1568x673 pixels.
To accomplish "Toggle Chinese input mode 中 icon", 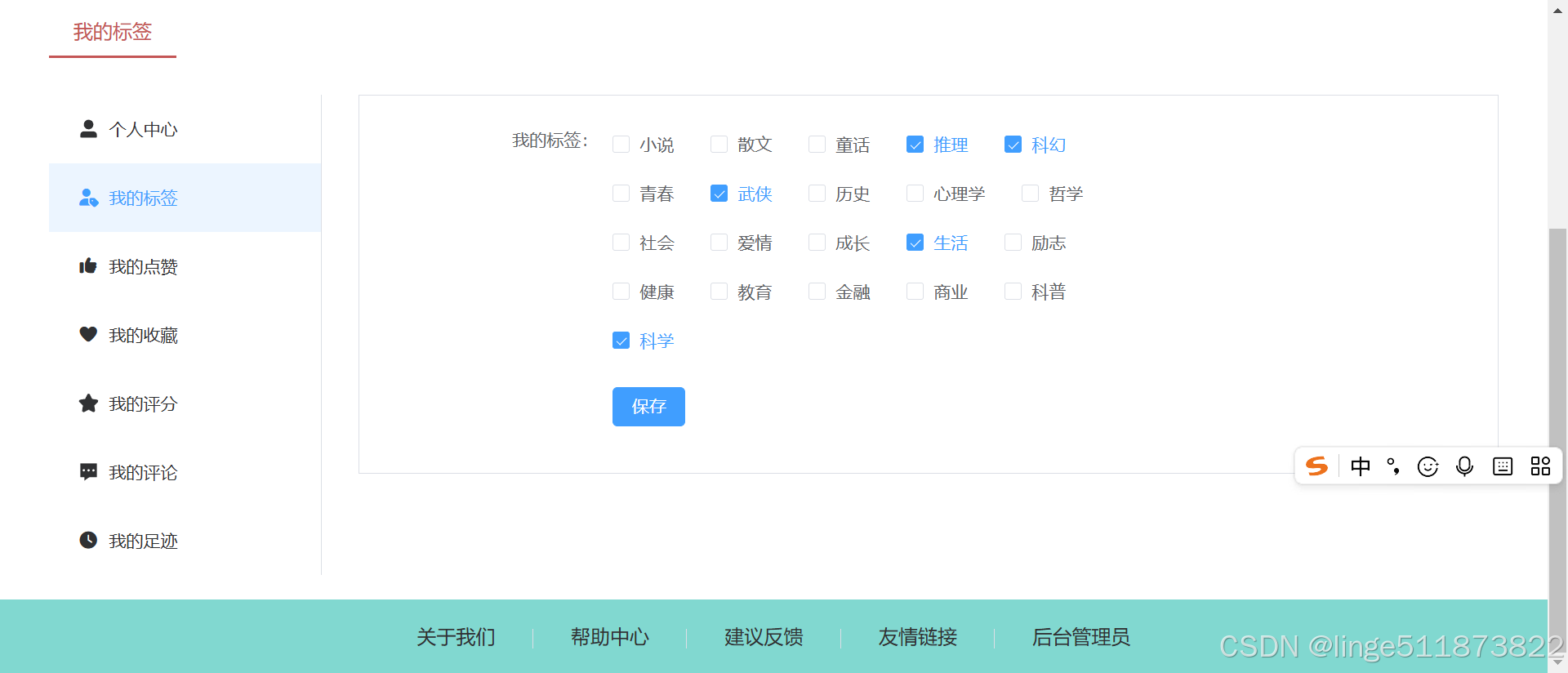I will [1361, 466].
